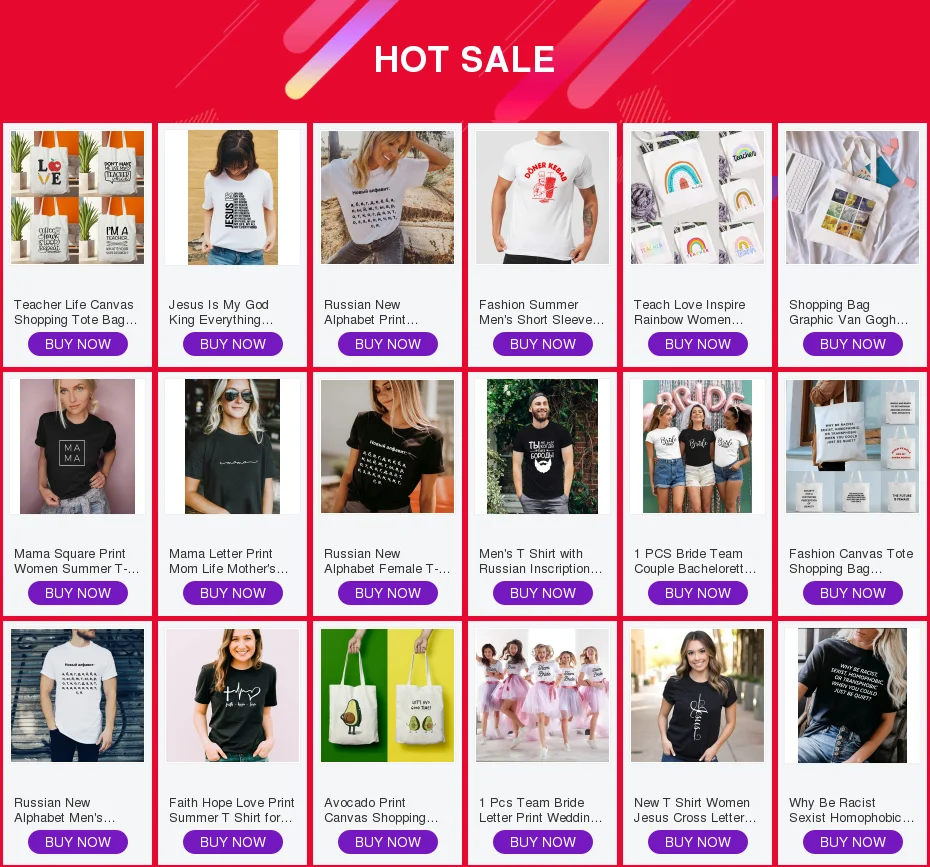The height and width of the screenshot is (867, 930).
Task: Click BUY NOW under Fashion Canvas Tote Shopping Bag
Action: tap(852, 593)
